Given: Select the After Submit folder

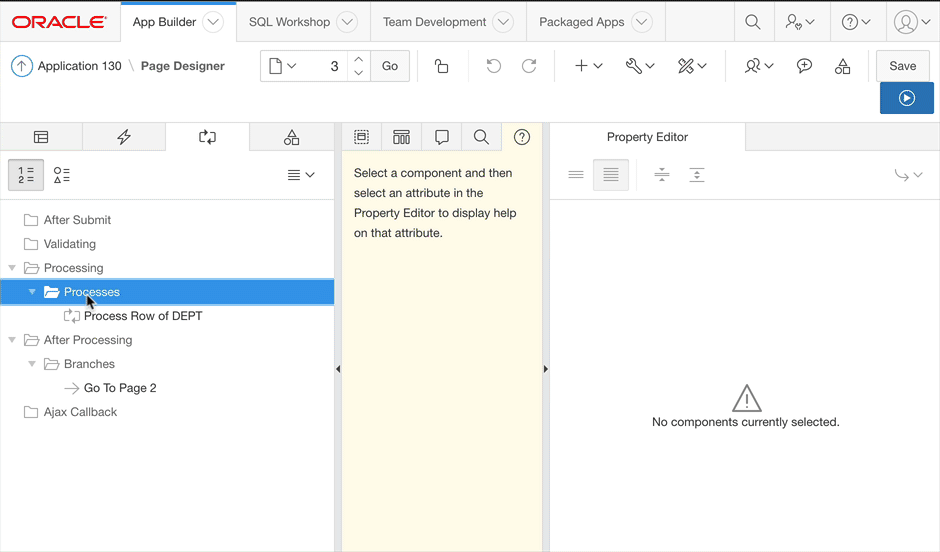Looking at the screenshot, I should click(x=77, y=220).
